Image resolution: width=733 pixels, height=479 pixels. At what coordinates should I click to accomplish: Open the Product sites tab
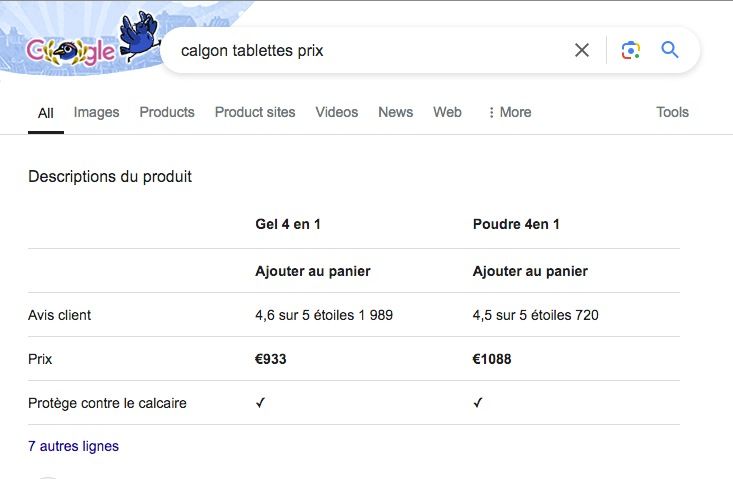coord(255,112)
